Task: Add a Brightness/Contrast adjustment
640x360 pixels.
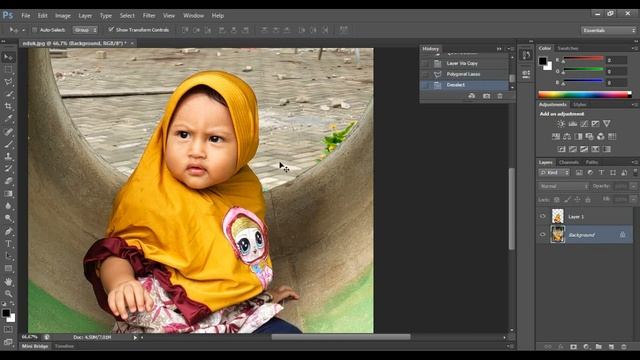Action: point(561,124)
